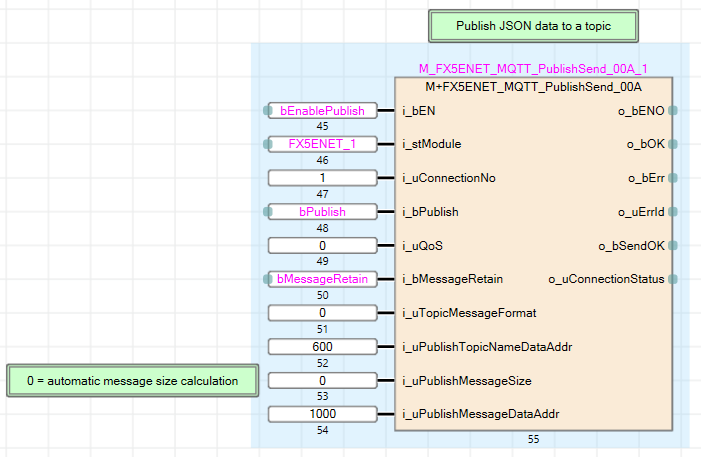This screenshot has width=701, height=457.
Task: Select the automatic message size calculation comment
Action: pos(132,381)
